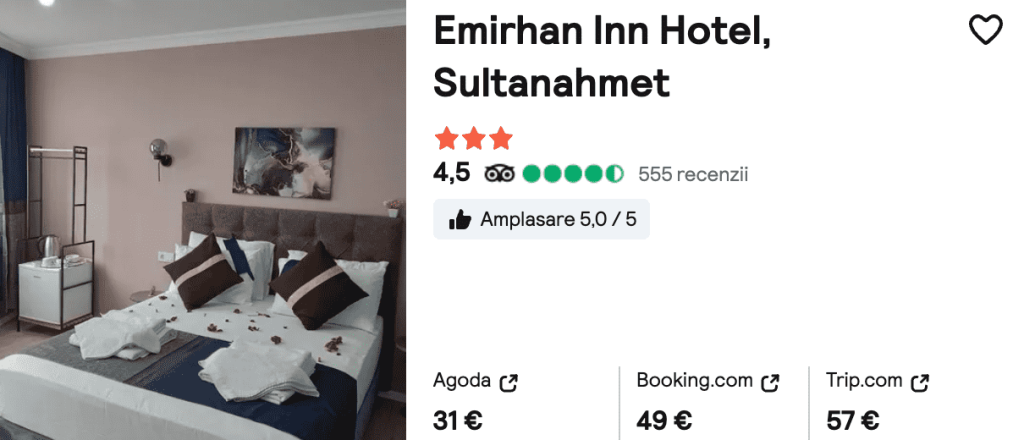Open the 555 recenzii reviews link
The height and width of the screenshot is (440, 1024).
coord(693,174)
